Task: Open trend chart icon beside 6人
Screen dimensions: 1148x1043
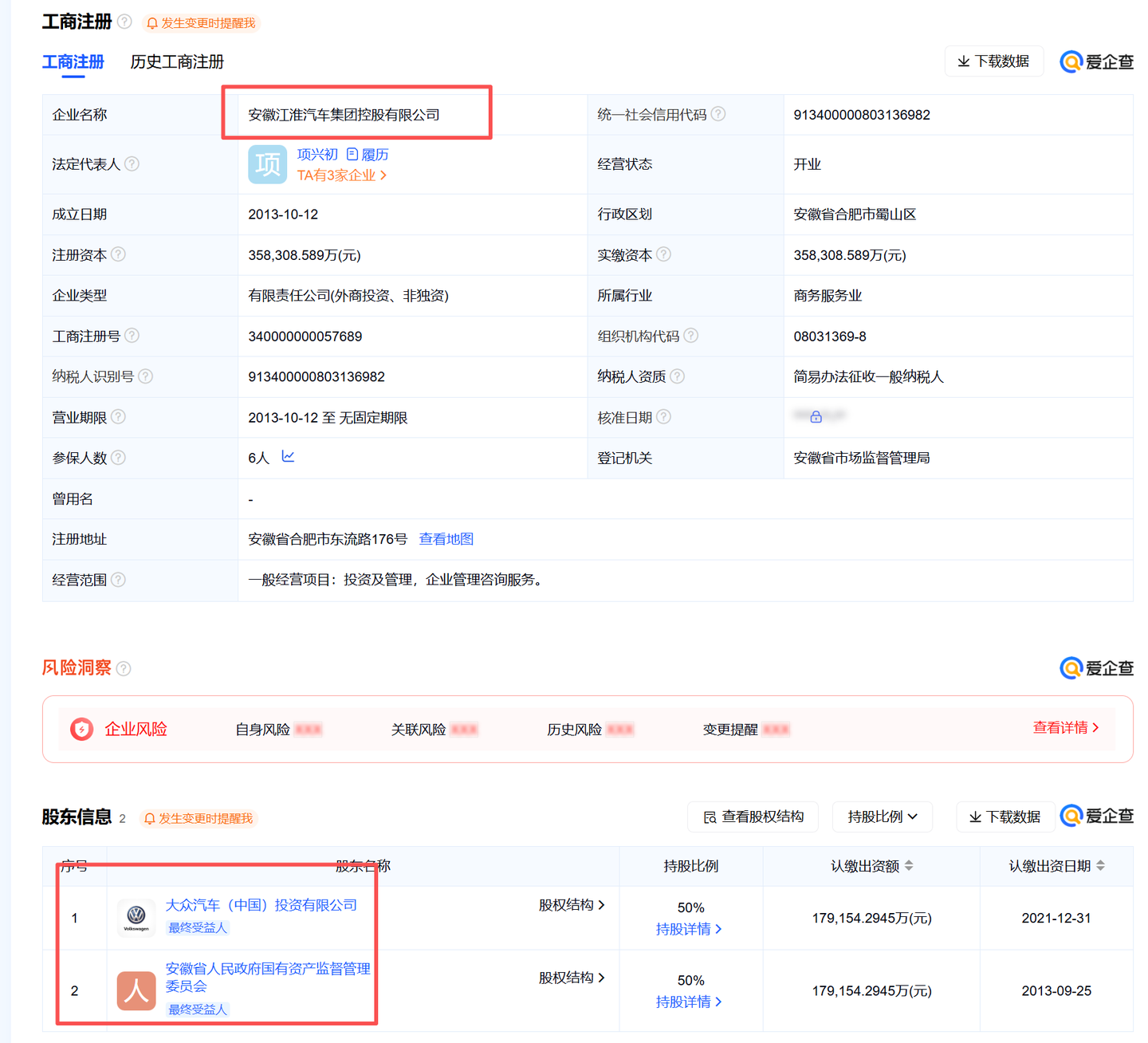Action: [x=289, y=456]
